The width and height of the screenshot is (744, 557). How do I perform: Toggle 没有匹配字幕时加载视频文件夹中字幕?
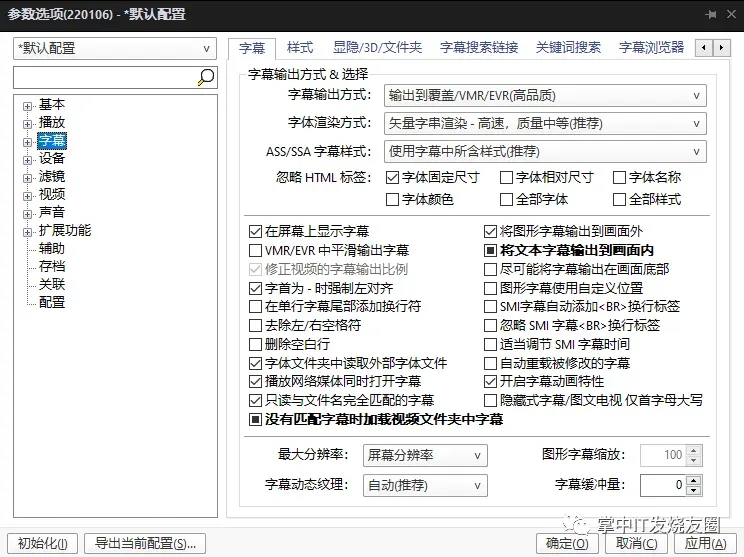coord(255,419)
